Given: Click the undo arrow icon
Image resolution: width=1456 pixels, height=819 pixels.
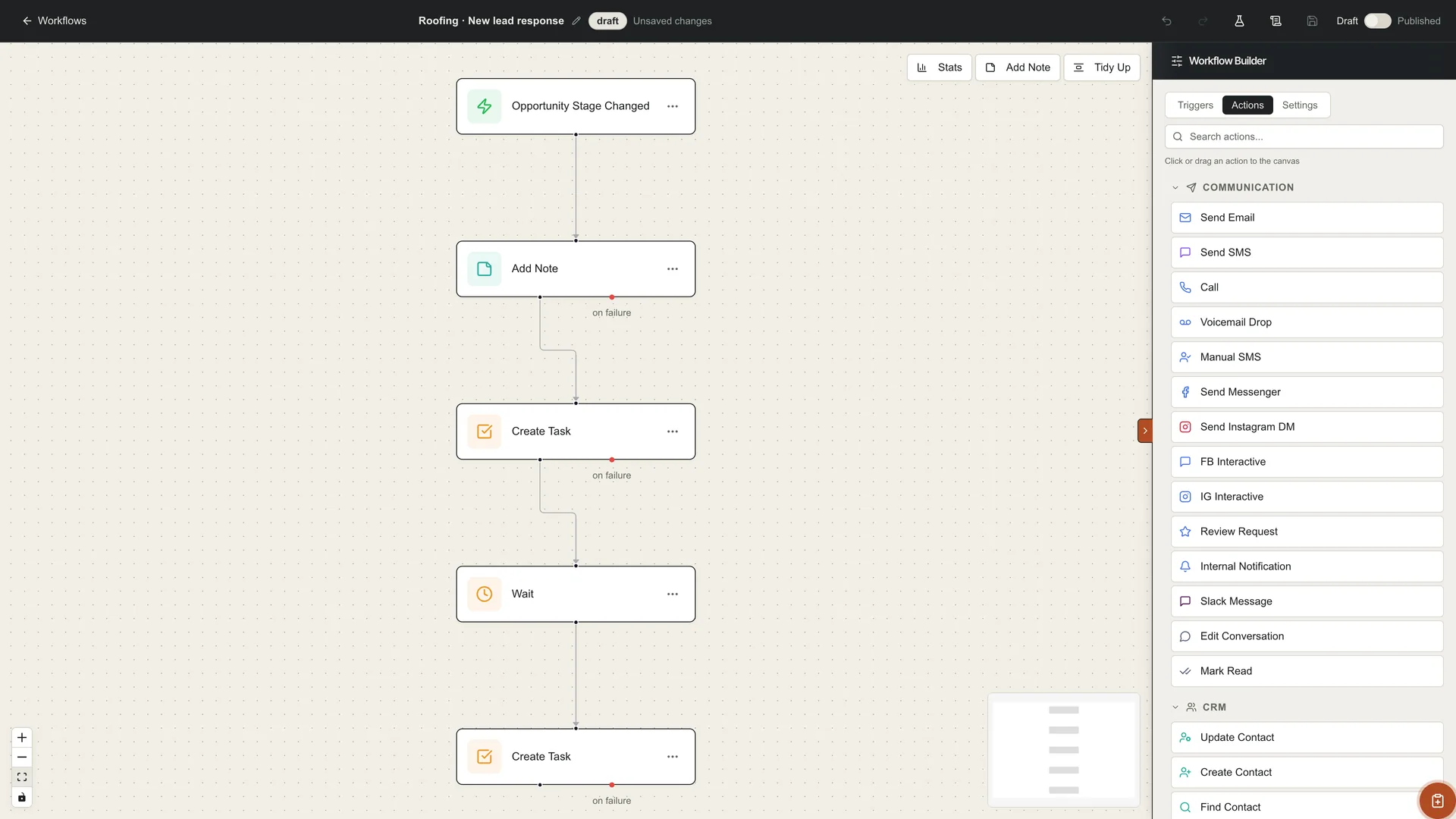Looking at the screenshot, I should [1166, 20].
